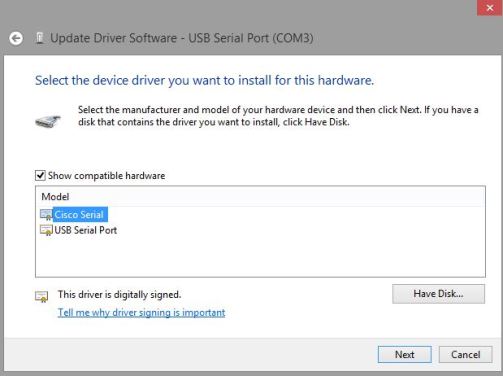Click Next to install the driver
Image resolution: width=503 pixels, height=376 pixels.
(405, 354)
